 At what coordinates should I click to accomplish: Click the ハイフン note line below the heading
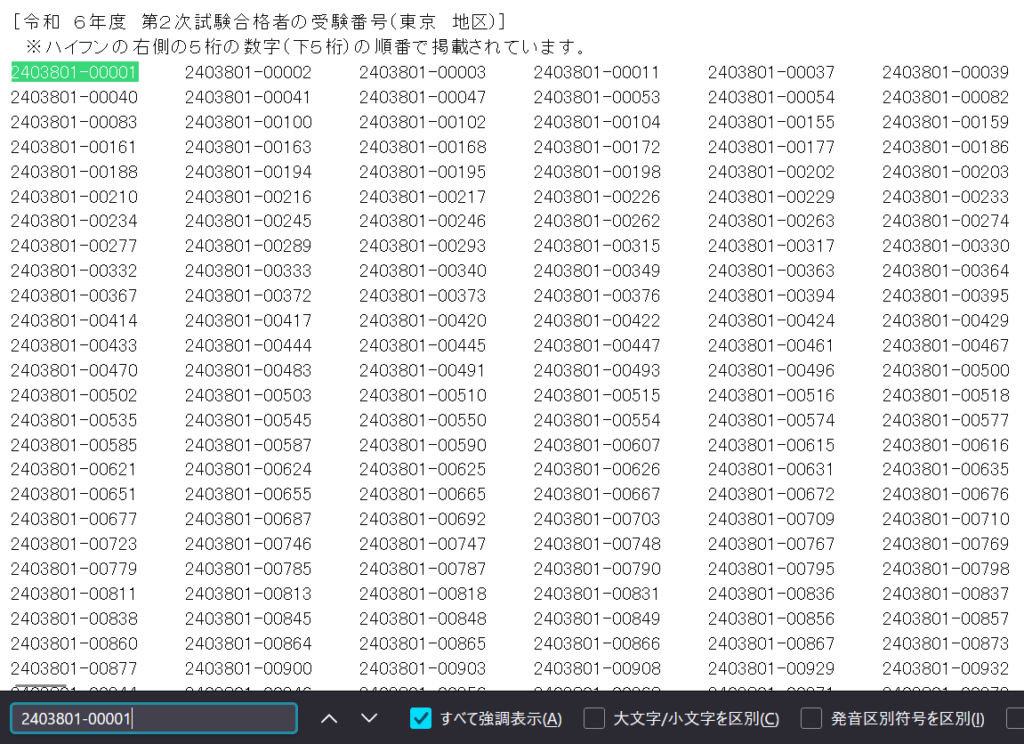pyautogui.click(x=306, y=47)
